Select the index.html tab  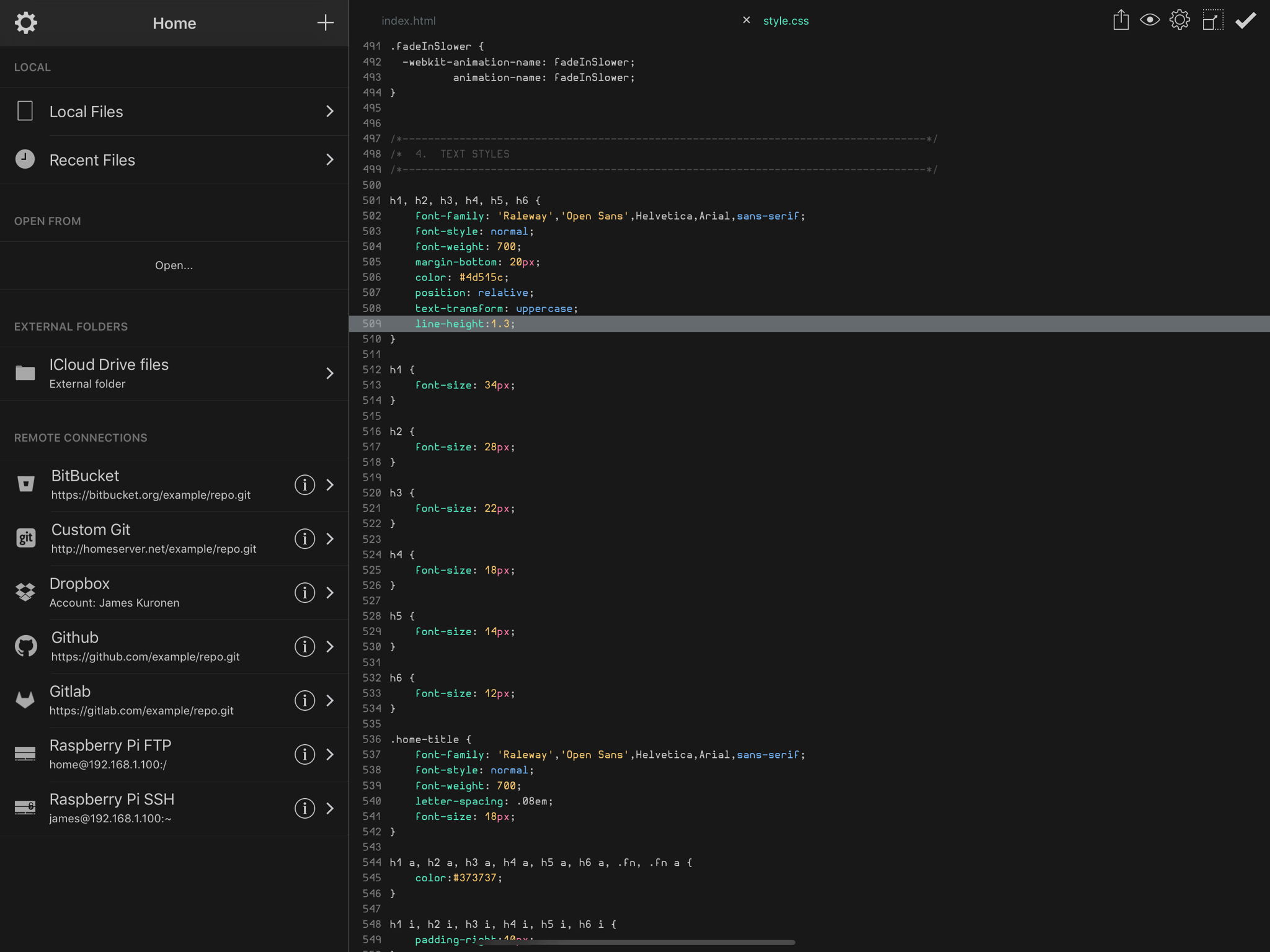[x=407, y=20]
